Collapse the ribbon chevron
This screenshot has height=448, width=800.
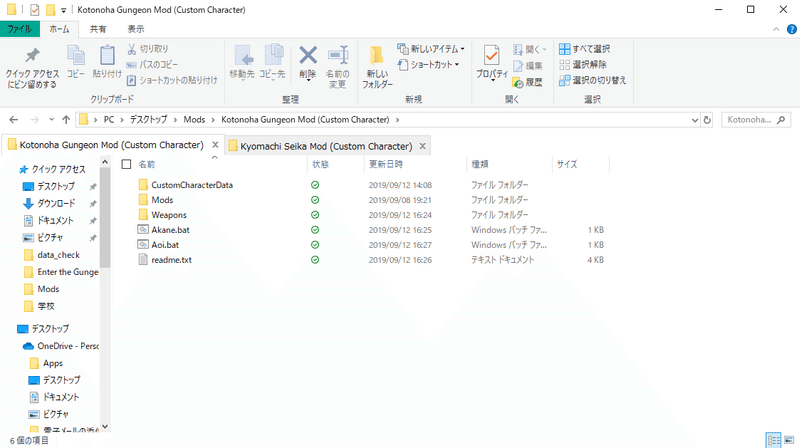pos(776,30)
